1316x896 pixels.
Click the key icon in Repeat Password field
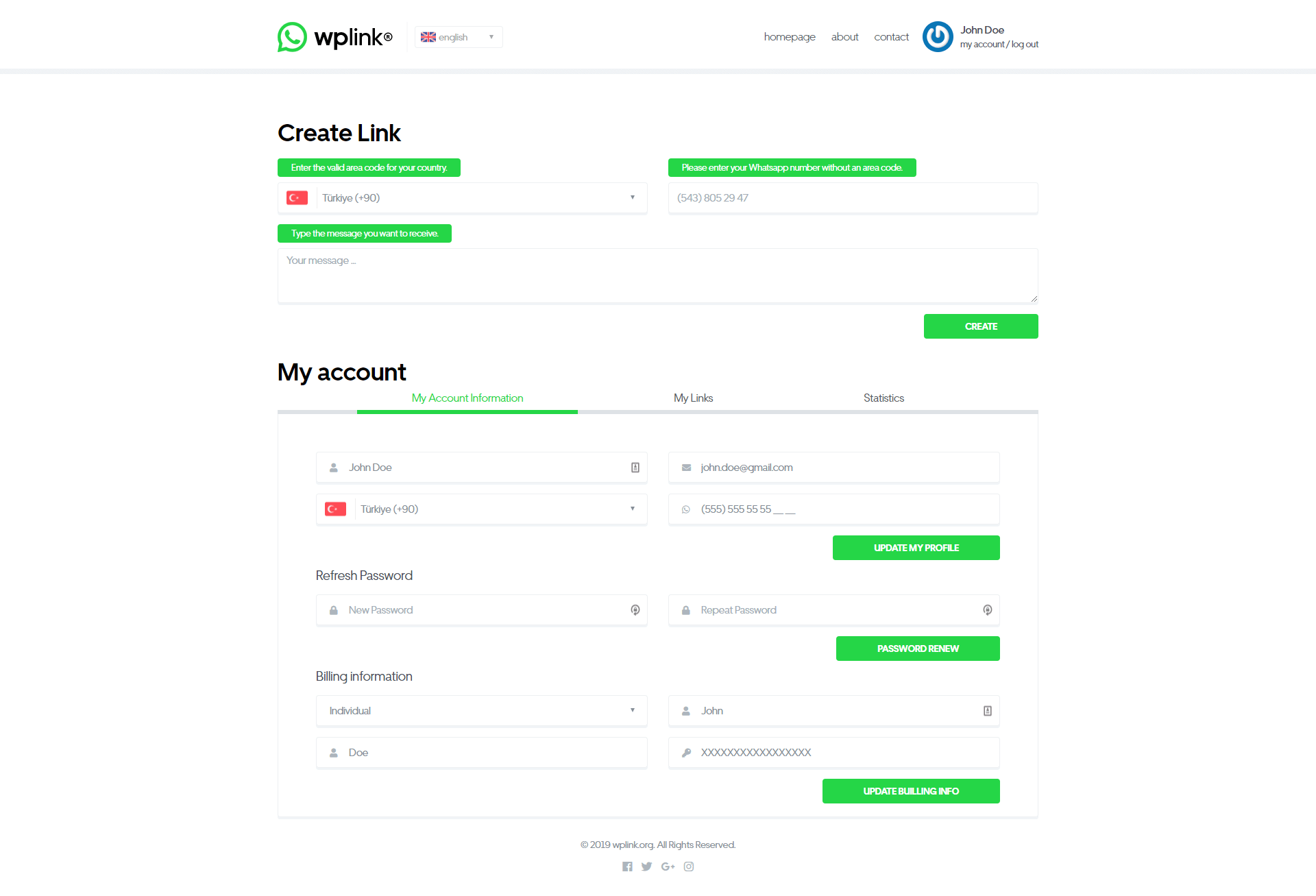(x=988, y=610)
